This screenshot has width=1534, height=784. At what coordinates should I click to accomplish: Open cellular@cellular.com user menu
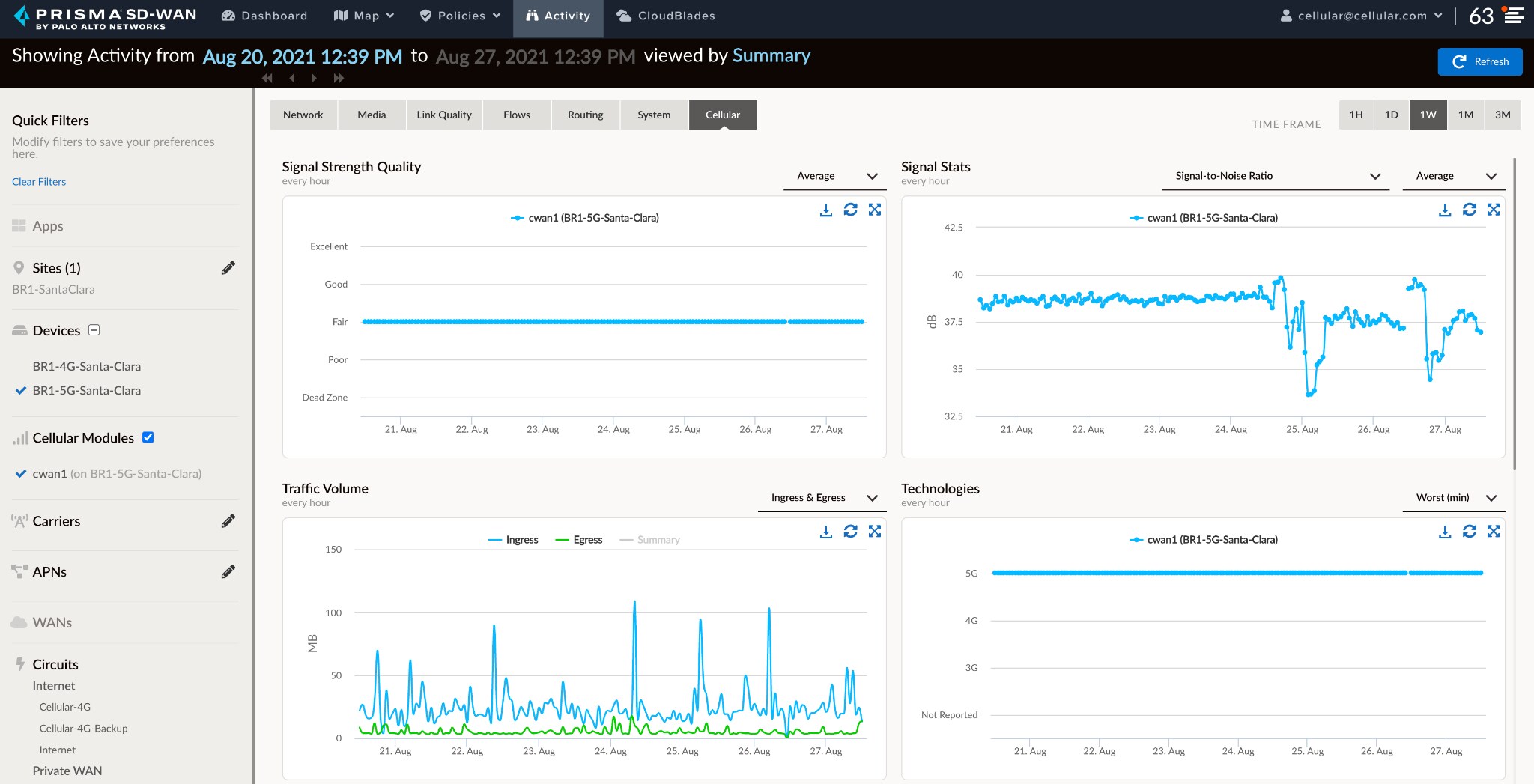point(1361,16)
